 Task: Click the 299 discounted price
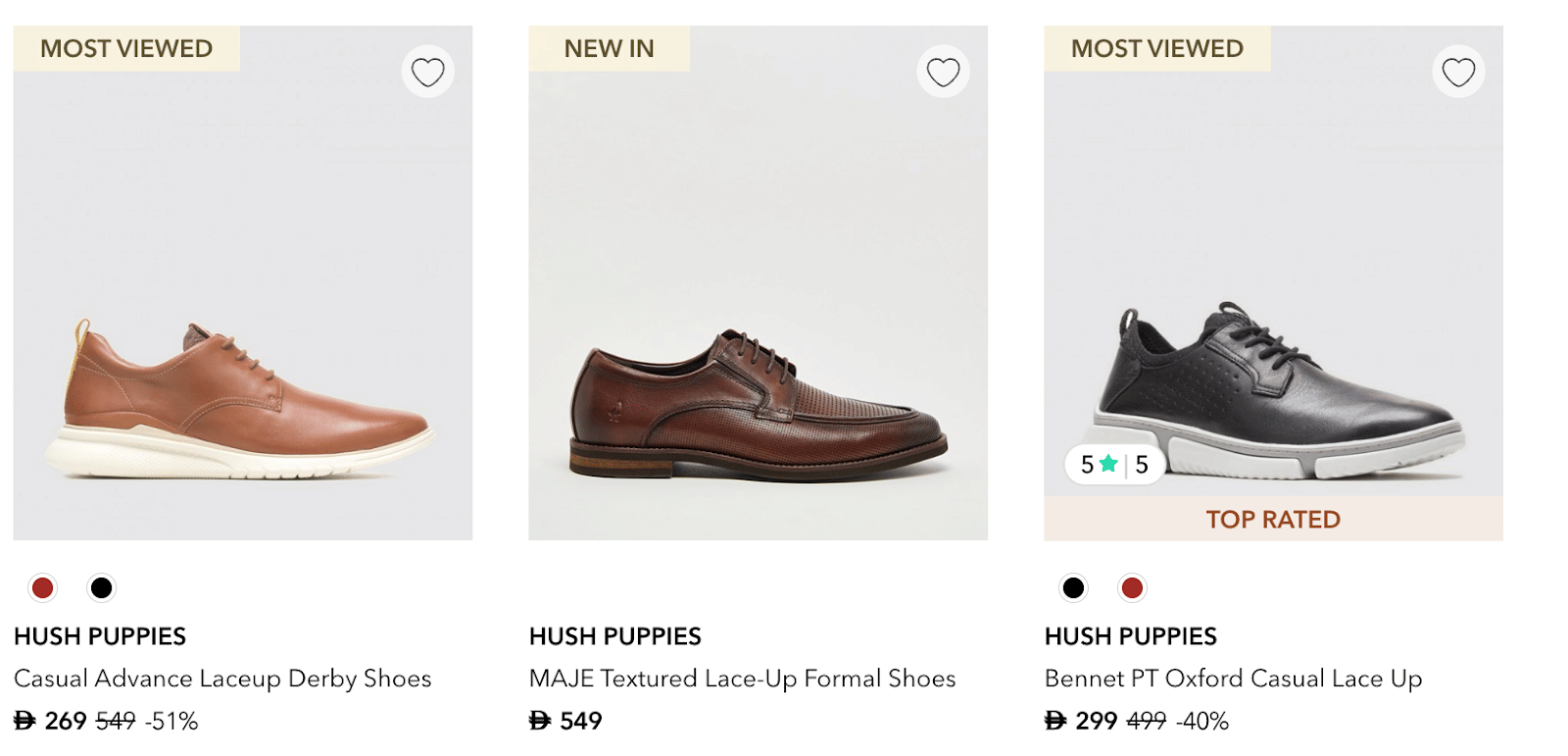click(1096, 722)
